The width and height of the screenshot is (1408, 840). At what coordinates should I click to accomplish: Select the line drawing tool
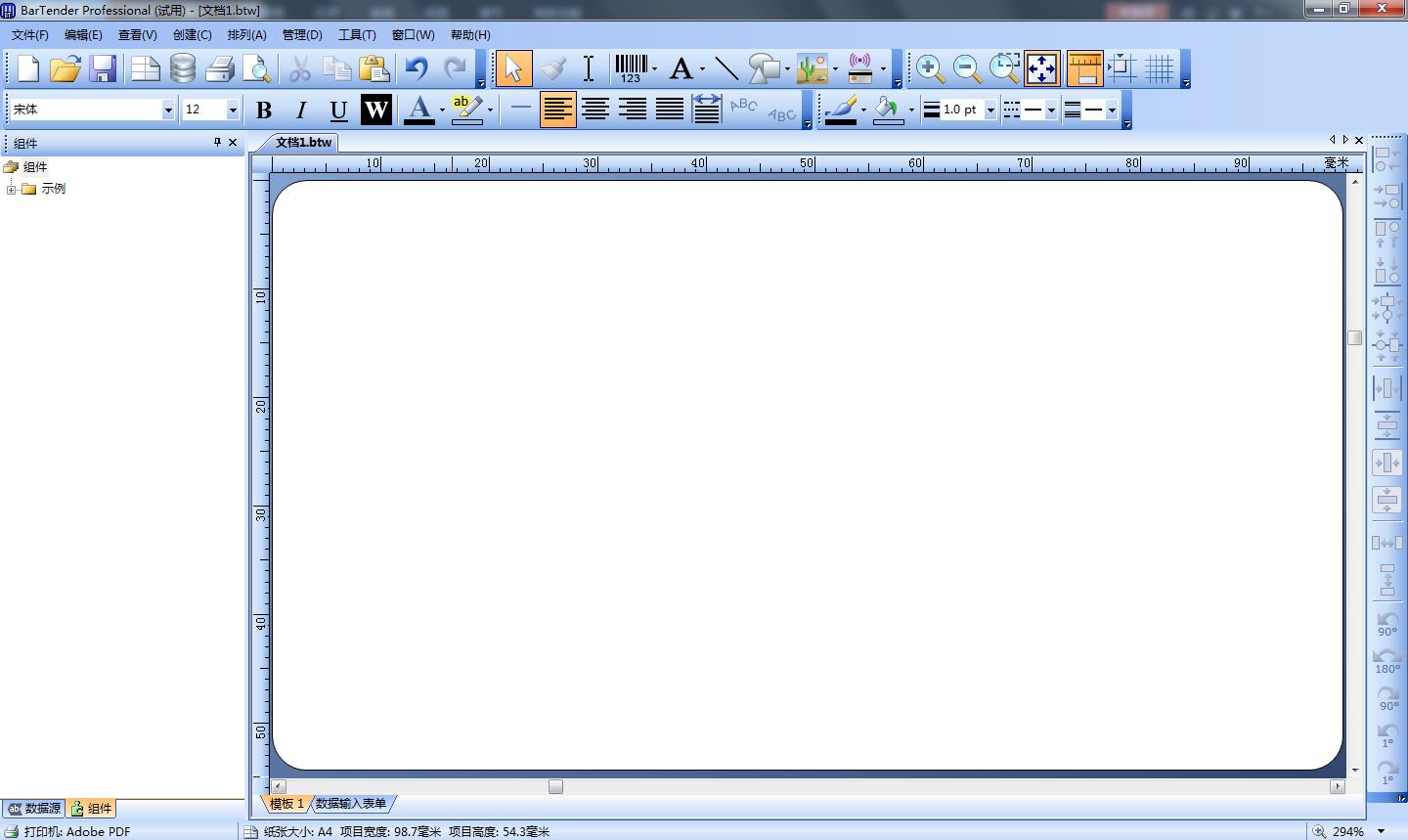[726, 68]
